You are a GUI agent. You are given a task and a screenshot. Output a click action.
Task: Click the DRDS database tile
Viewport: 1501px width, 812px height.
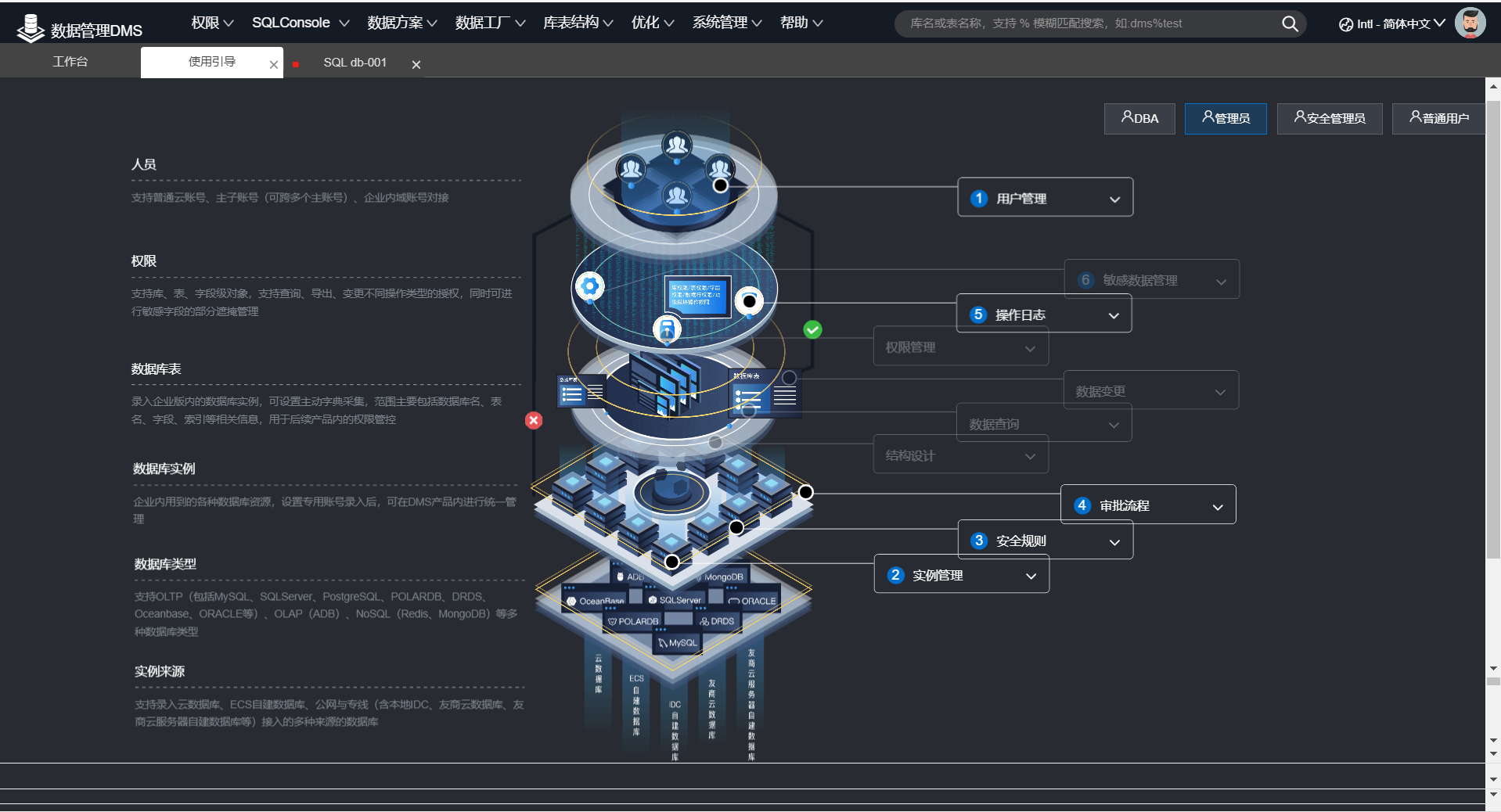[718, 621]
